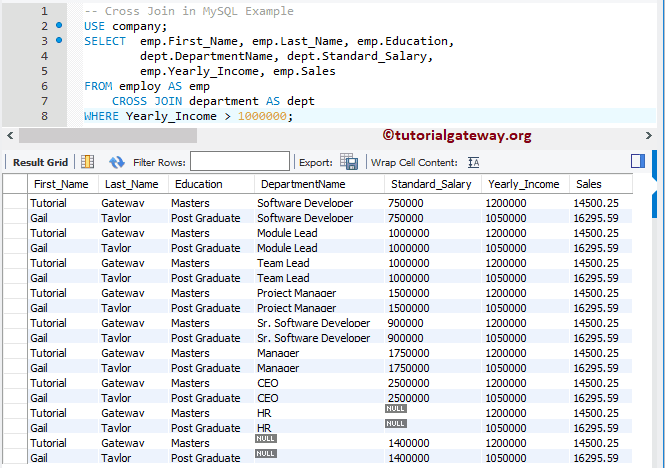Screen dimensions: 665x468
Task: Sort by Last_Name column header
Action: click(x=131, y=184)
